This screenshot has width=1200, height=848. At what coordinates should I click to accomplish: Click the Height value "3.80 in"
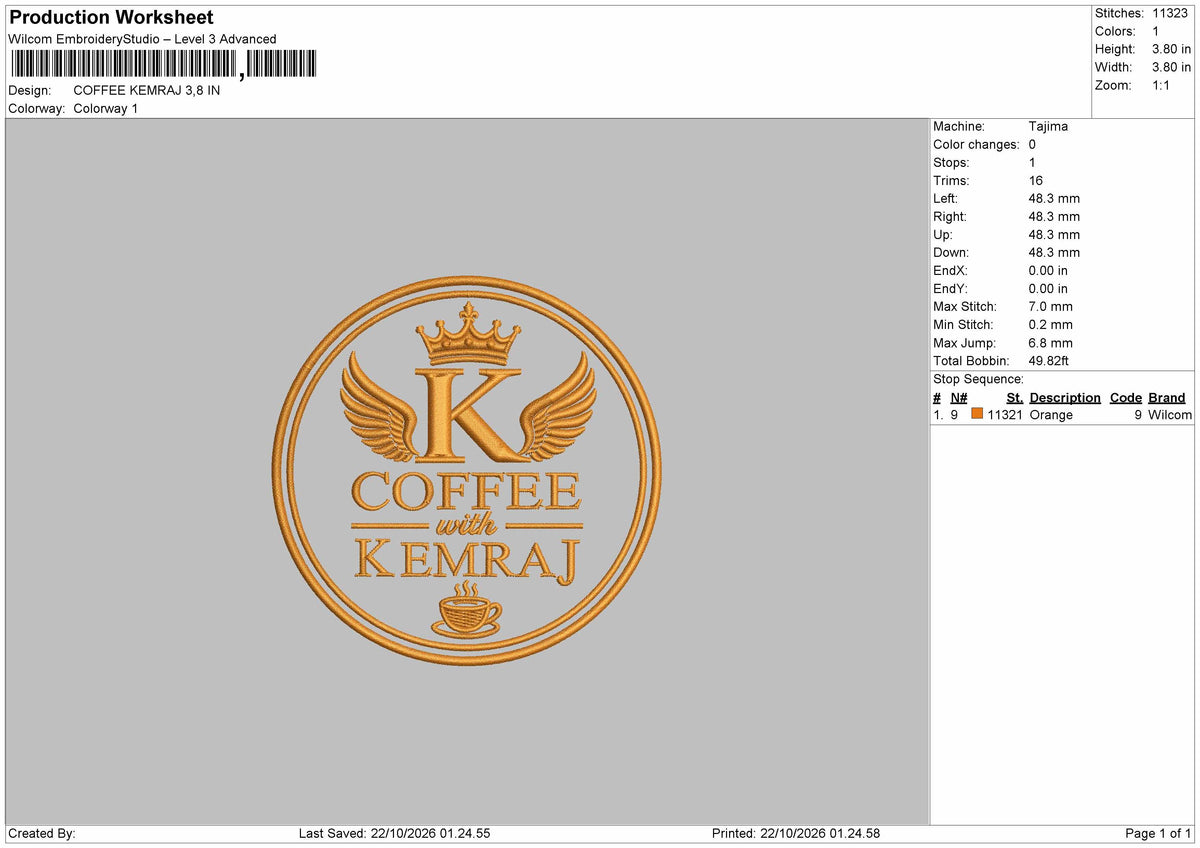pyautogui.click(x=1172, y=49)
